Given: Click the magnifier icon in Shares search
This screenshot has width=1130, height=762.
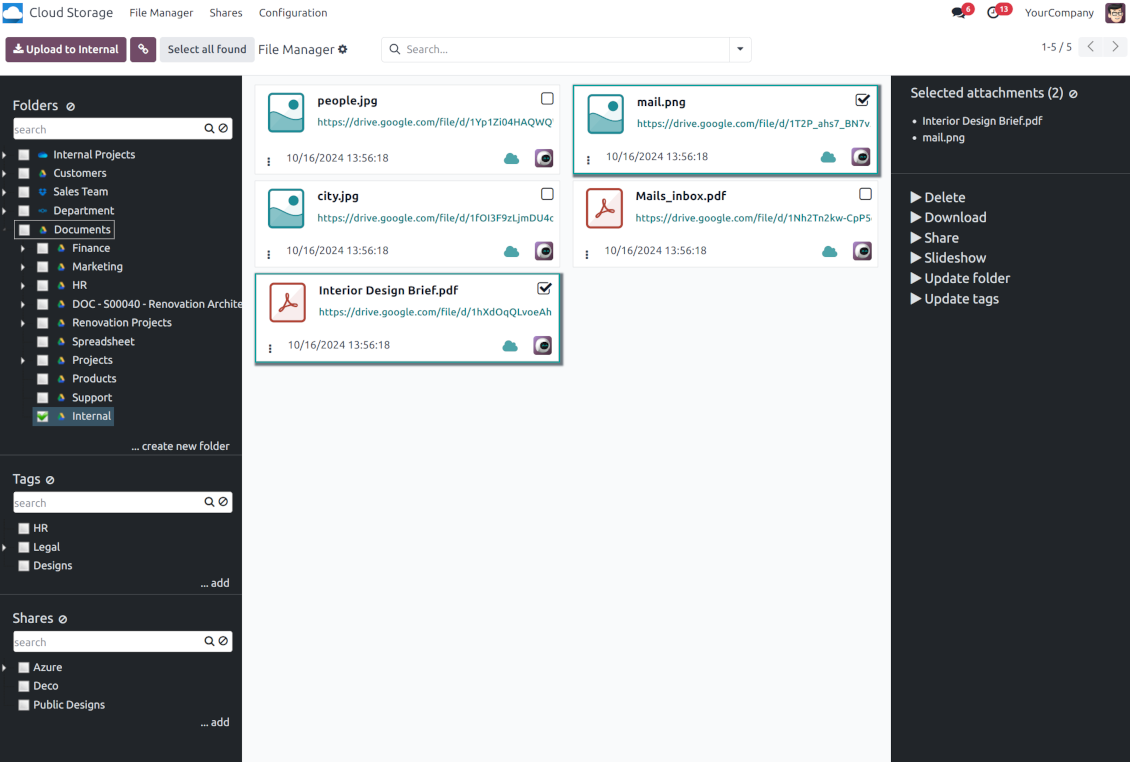Looking at the screenshot, I should tap(209, 641).
